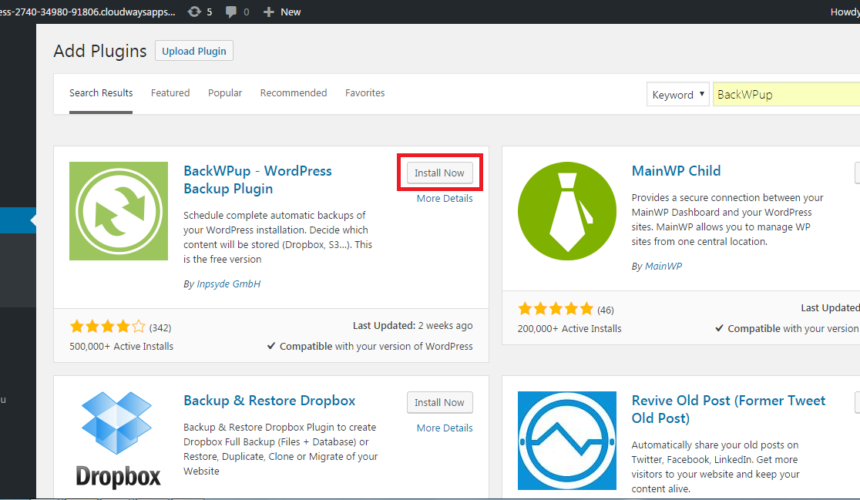
Task: Click the site URL in the admin bar
Action: [x=88, y=12]
